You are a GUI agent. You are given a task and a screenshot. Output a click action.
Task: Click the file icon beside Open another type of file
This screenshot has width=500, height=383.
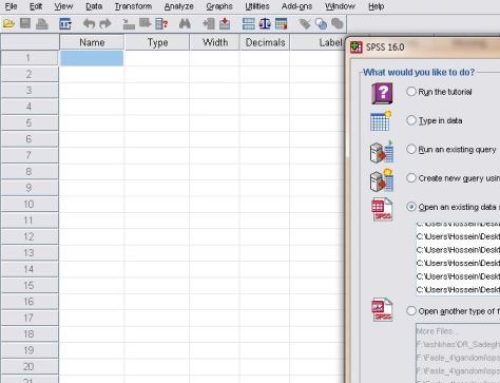[382, 309]
